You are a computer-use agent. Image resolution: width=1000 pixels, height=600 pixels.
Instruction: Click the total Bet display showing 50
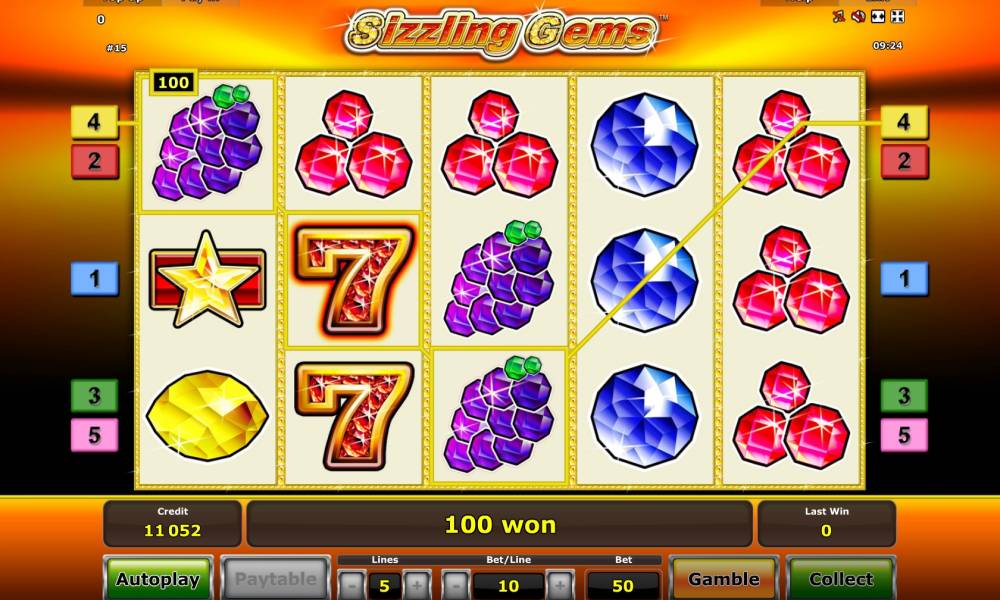[x=622, y=585]
